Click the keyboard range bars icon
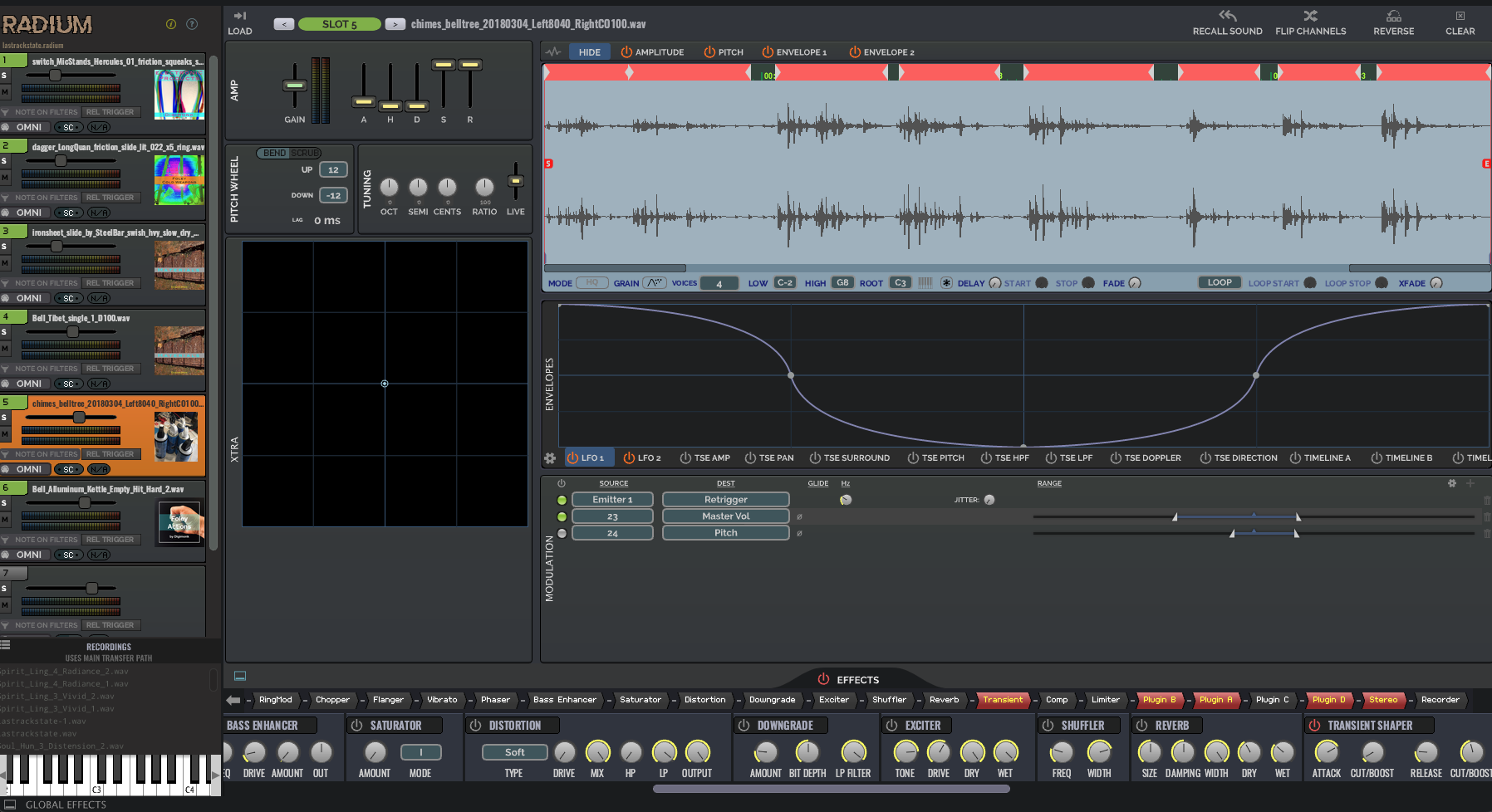This screenshot has height=812, width=1492. pos(925,283)
